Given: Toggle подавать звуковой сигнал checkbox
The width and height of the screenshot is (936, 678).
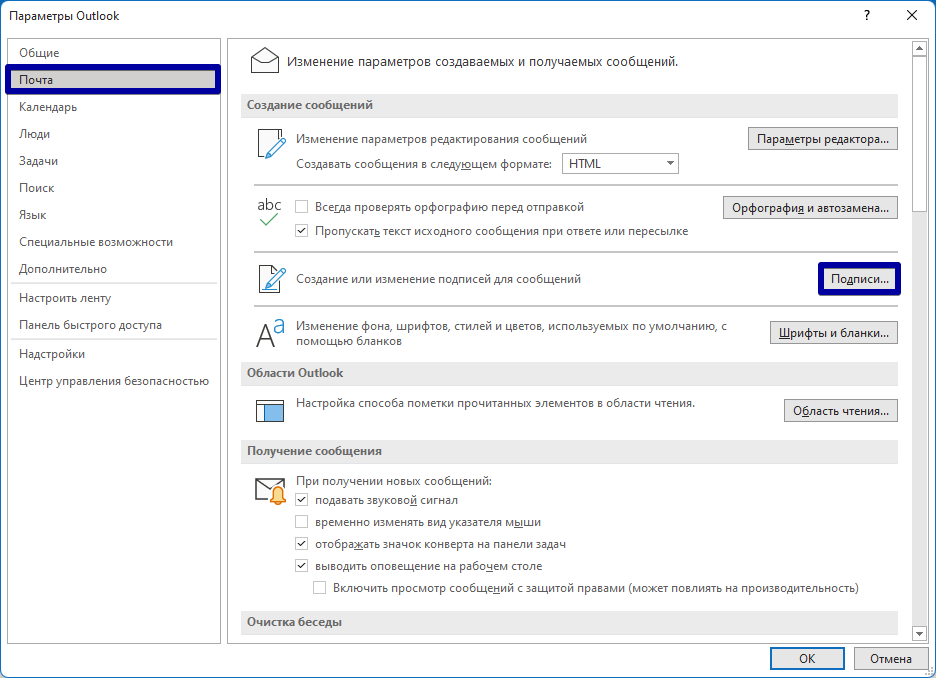Looking at the screenshot, I should click(x=301, y=500).
